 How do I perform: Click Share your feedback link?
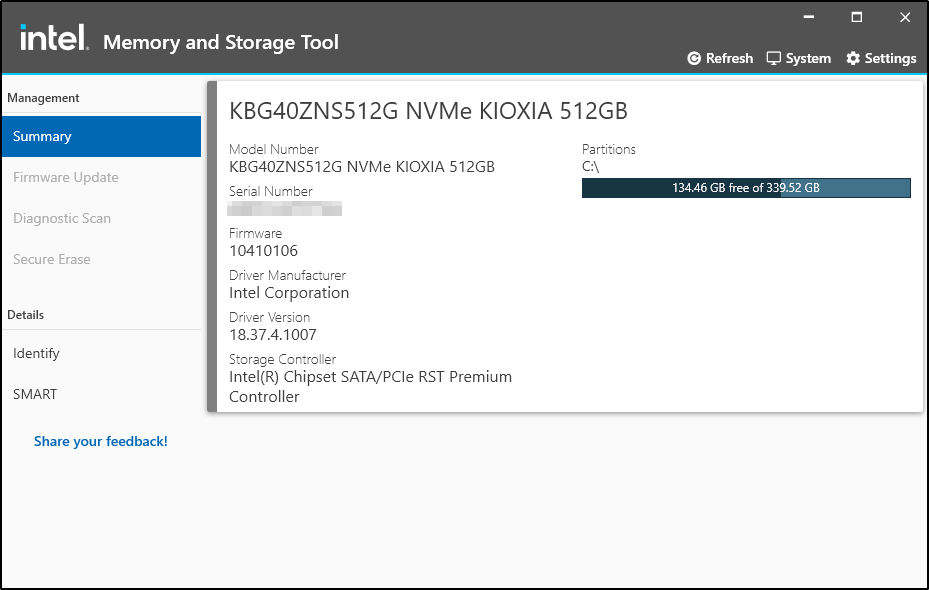coord(101,441)
